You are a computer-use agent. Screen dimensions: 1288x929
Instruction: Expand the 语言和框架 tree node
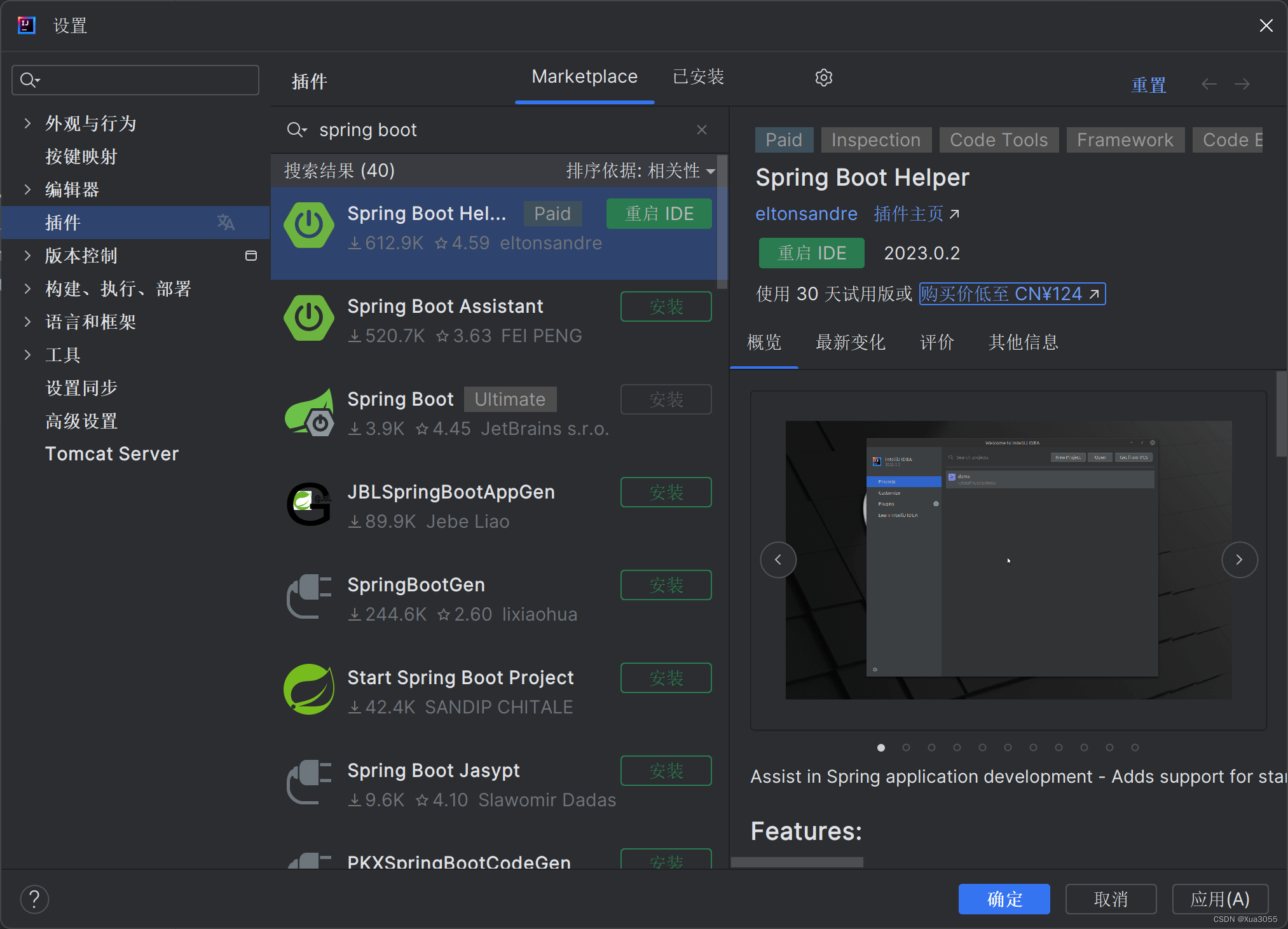pos(27,322)
